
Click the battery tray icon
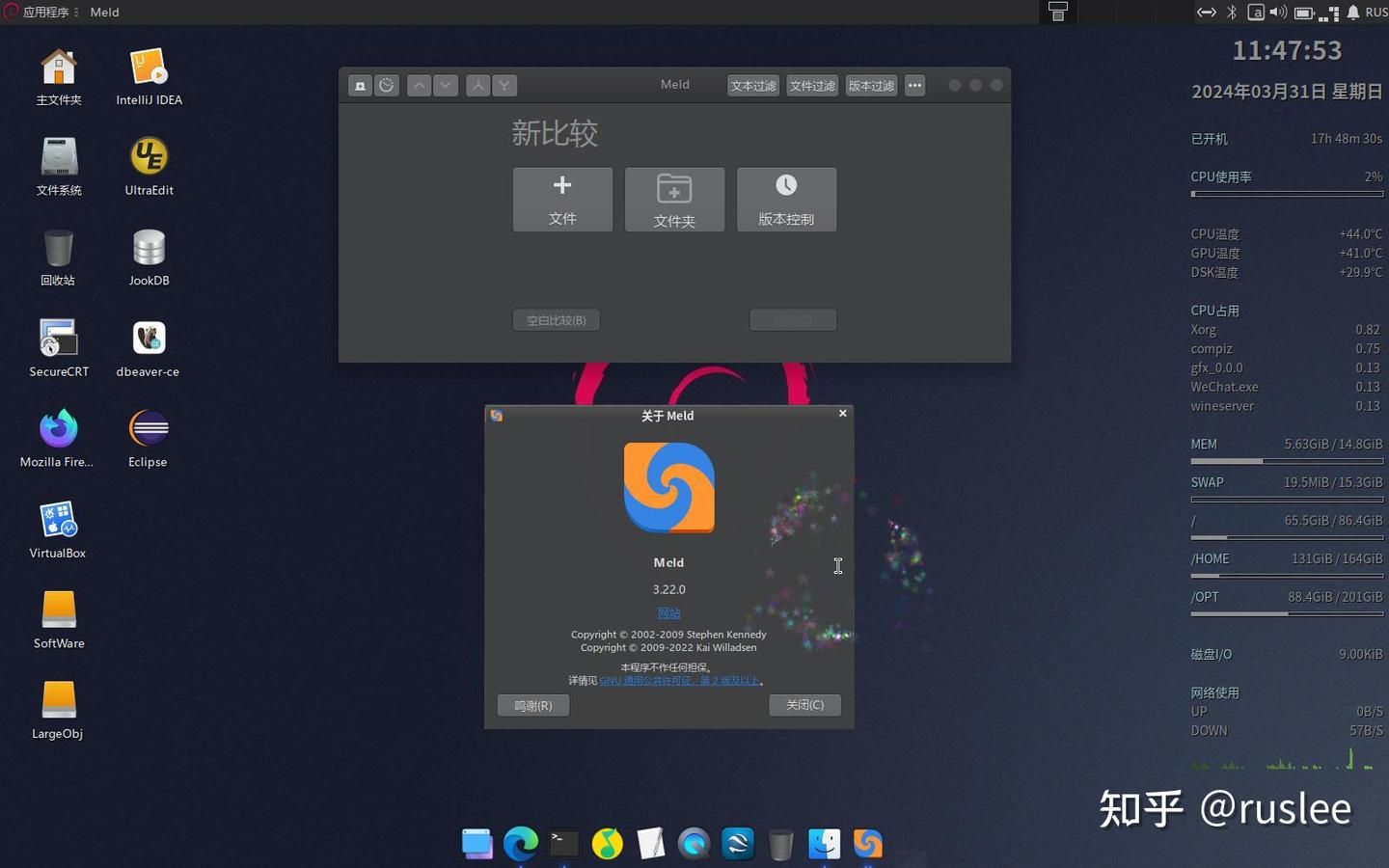pos(1304,13)
